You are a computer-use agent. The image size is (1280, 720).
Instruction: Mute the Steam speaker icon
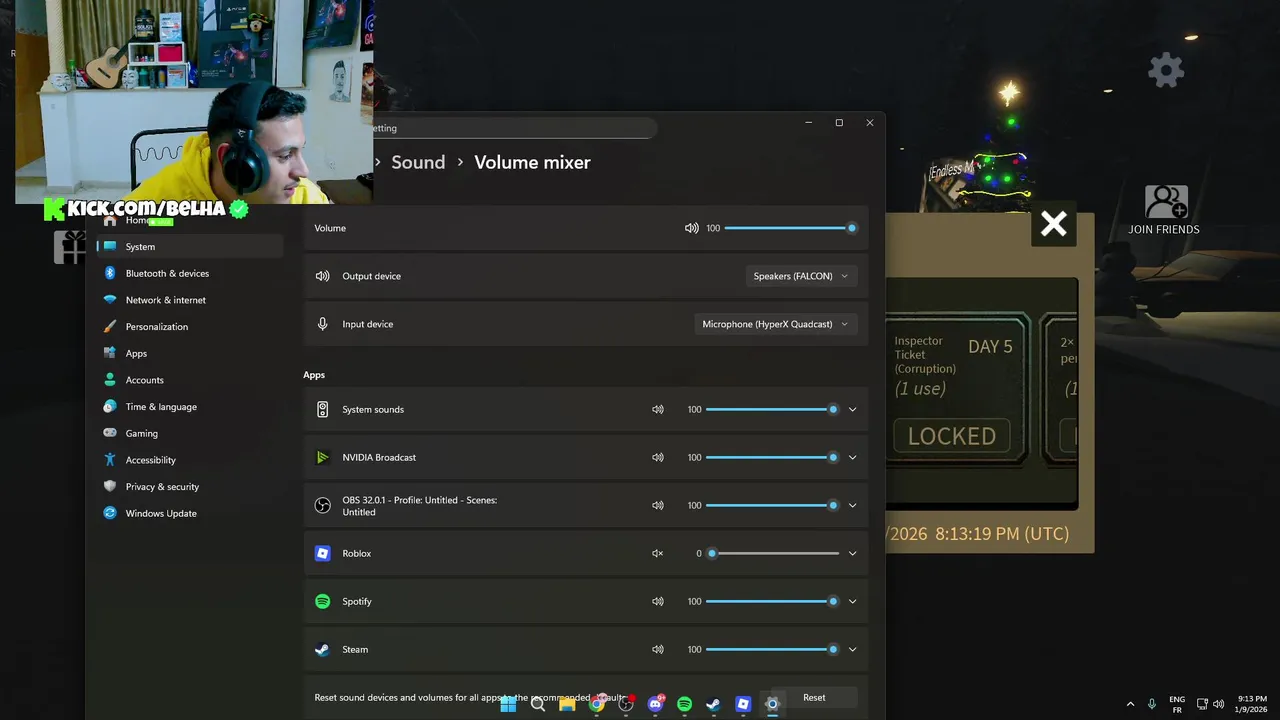point(657,649)
